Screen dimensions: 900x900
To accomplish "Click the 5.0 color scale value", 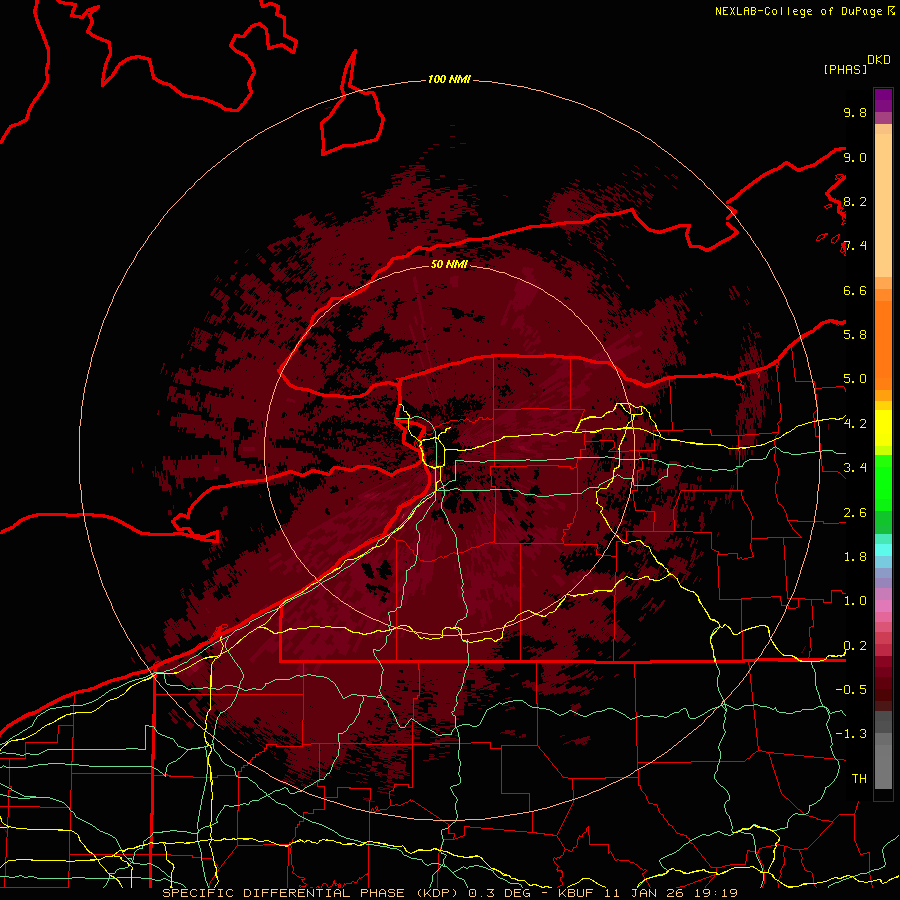I will pyautogui.click(x=855, y=379).
